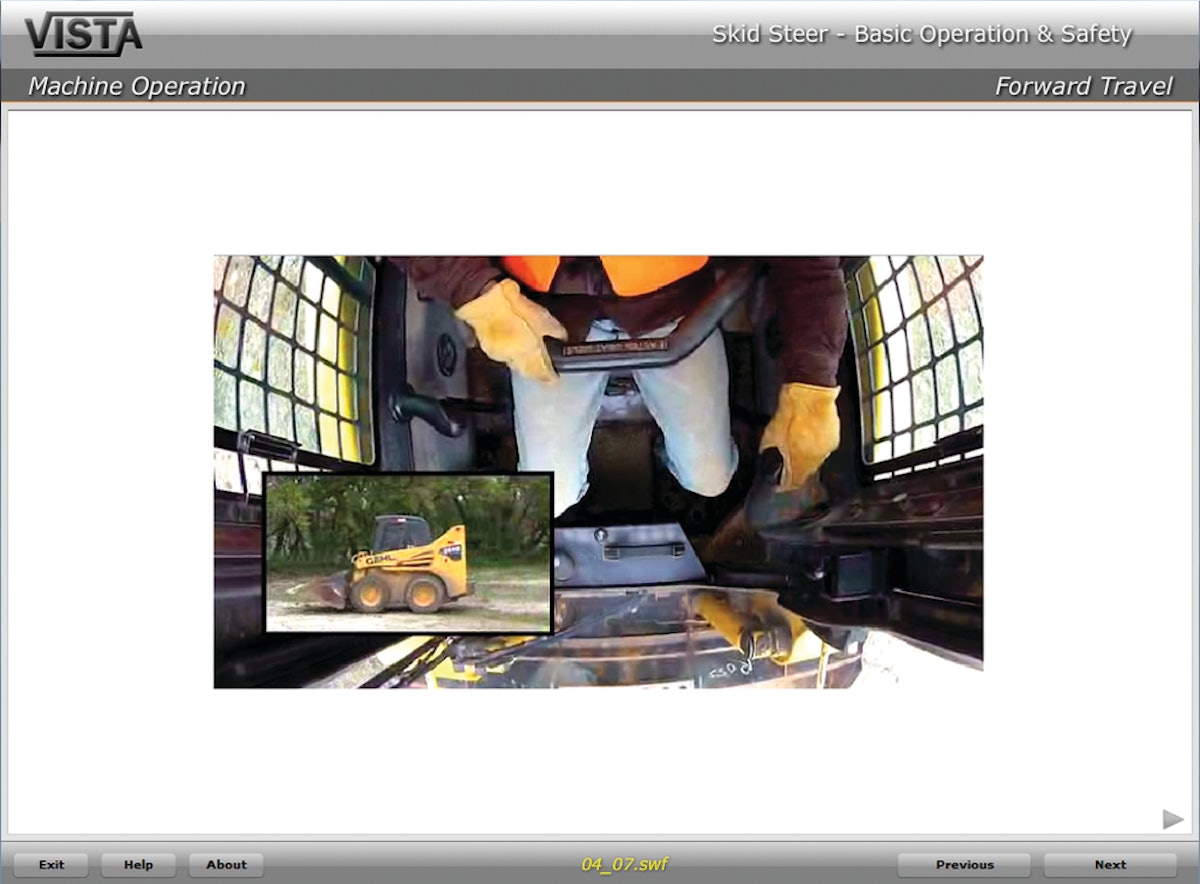This screenshot has height=884, width=1200.
Task: Open the About dialog
Action: click(225, 865)
